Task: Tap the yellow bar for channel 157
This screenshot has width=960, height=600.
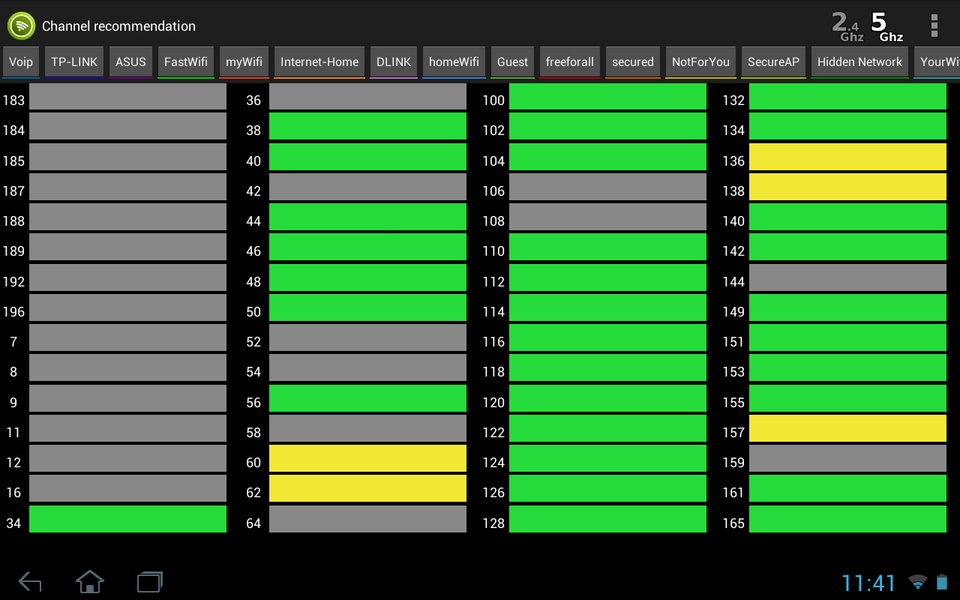Action: [x=848, y=429]
